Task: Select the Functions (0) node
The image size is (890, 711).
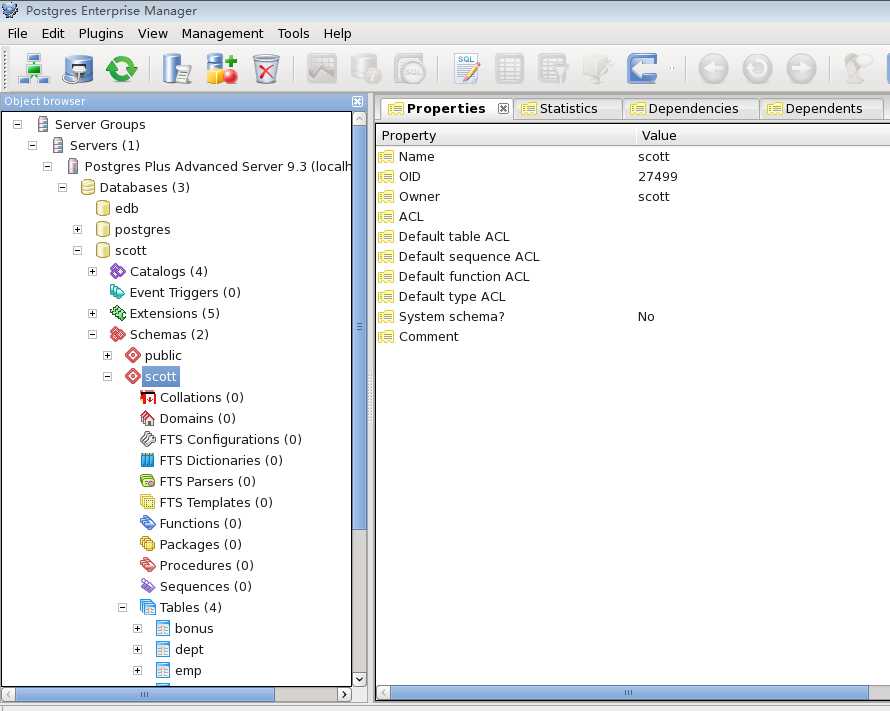Action: (x=200, y=523)
